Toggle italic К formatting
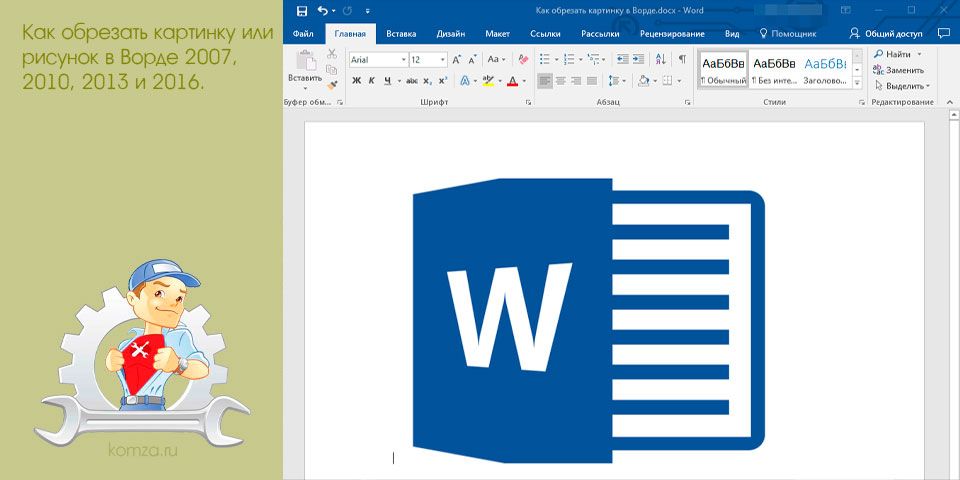Viewport: 960px width, 480px height. tap(371, 81)
